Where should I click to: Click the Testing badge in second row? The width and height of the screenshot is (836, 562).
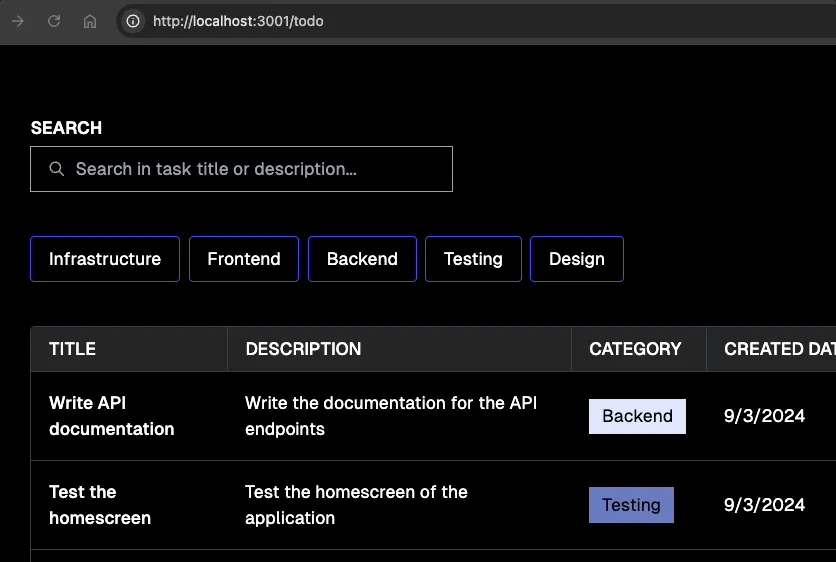(x=631, y=505)
